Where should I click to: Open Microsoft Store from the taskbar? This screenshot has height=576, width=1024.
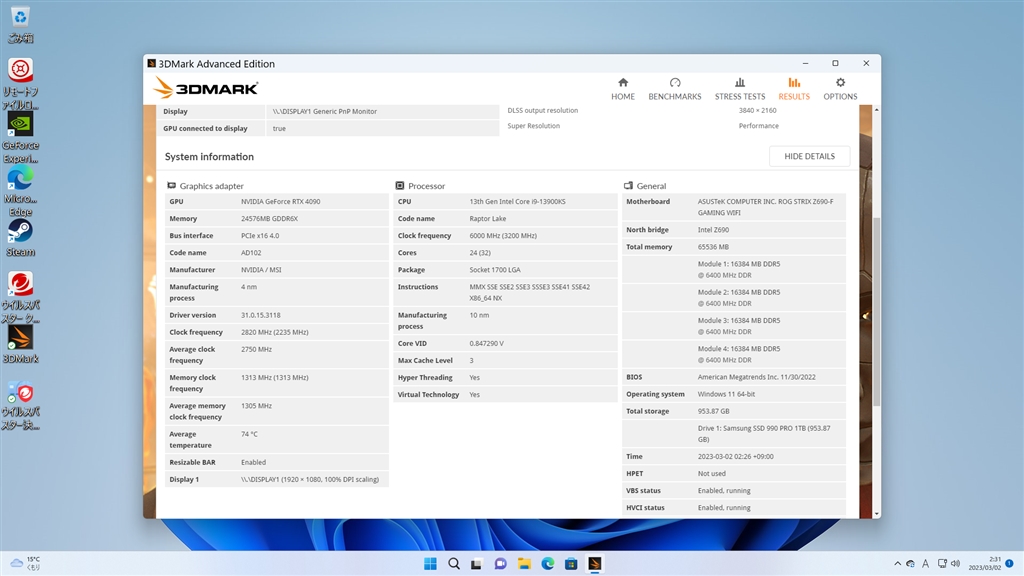(x=571, y=563)
